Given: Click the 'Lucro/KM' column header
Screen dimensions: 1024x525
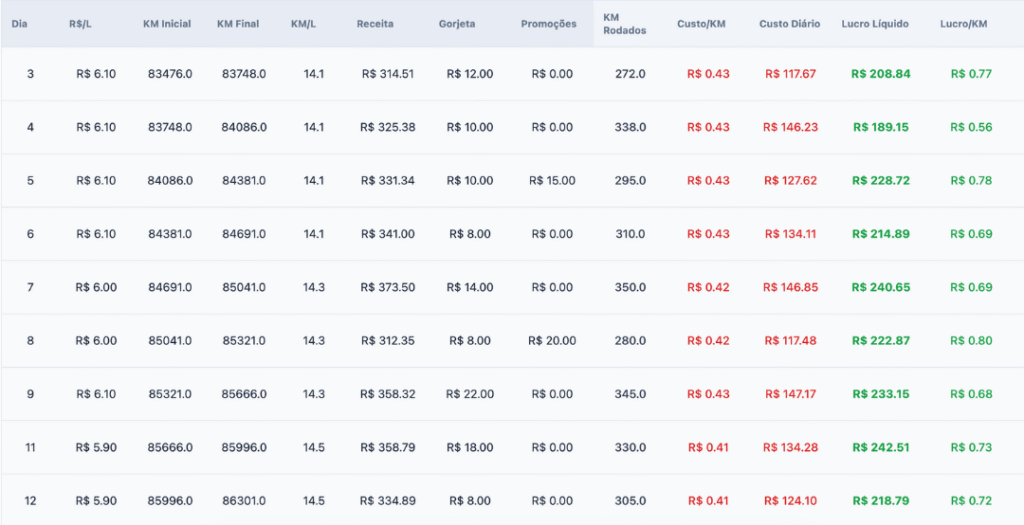Looking at the screenshot, I should 963,23.
